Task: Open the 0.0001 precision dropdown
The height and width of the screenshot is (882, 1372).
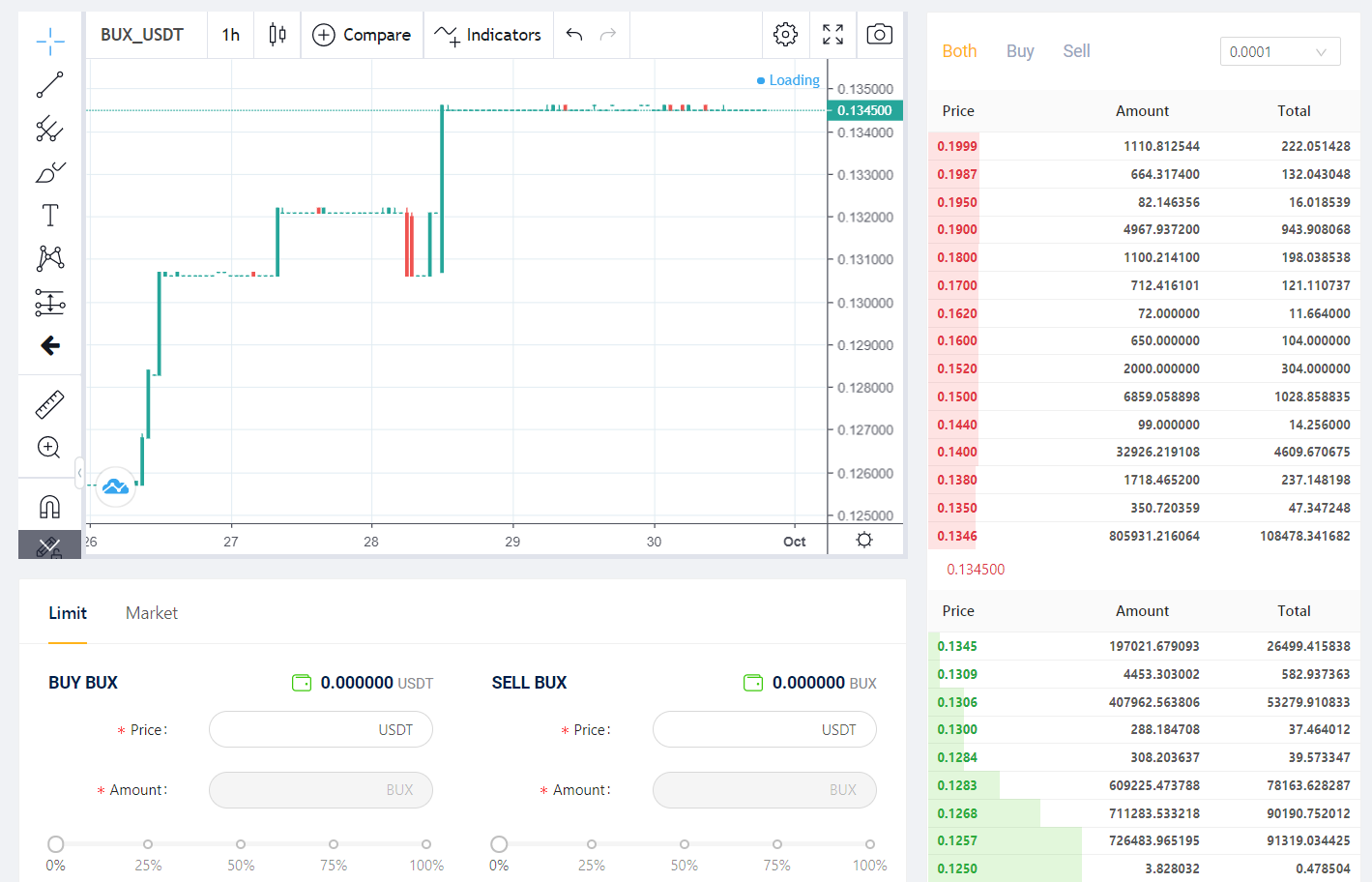Action: [1280, 51]
